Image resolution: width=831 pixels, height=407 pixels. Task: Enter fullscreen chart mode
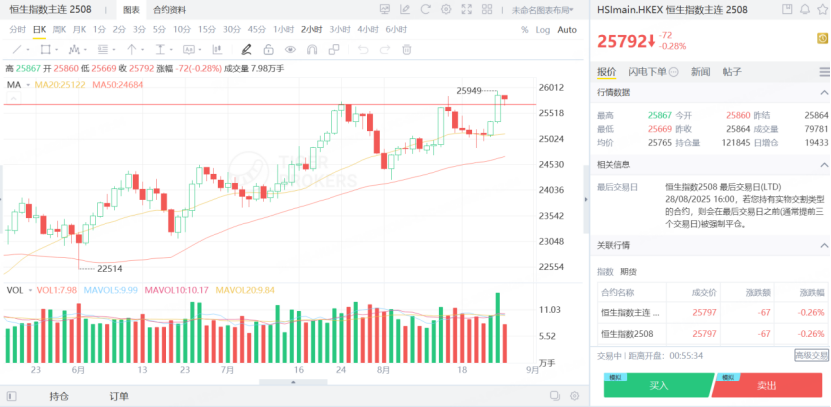(x=466, y=9)
